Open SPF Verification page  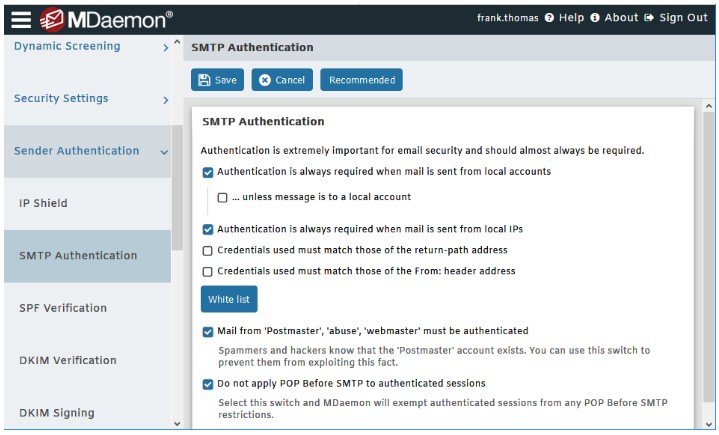87,308
